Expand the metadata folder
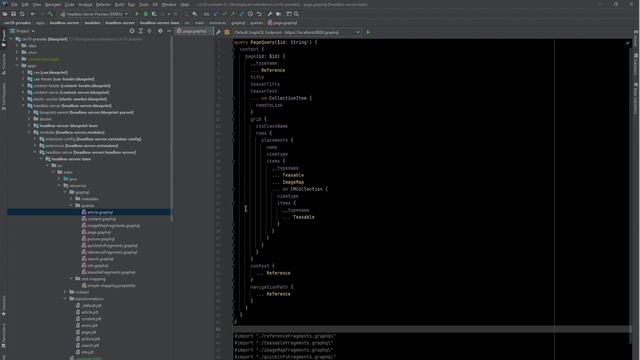 (x=71, y=199)
